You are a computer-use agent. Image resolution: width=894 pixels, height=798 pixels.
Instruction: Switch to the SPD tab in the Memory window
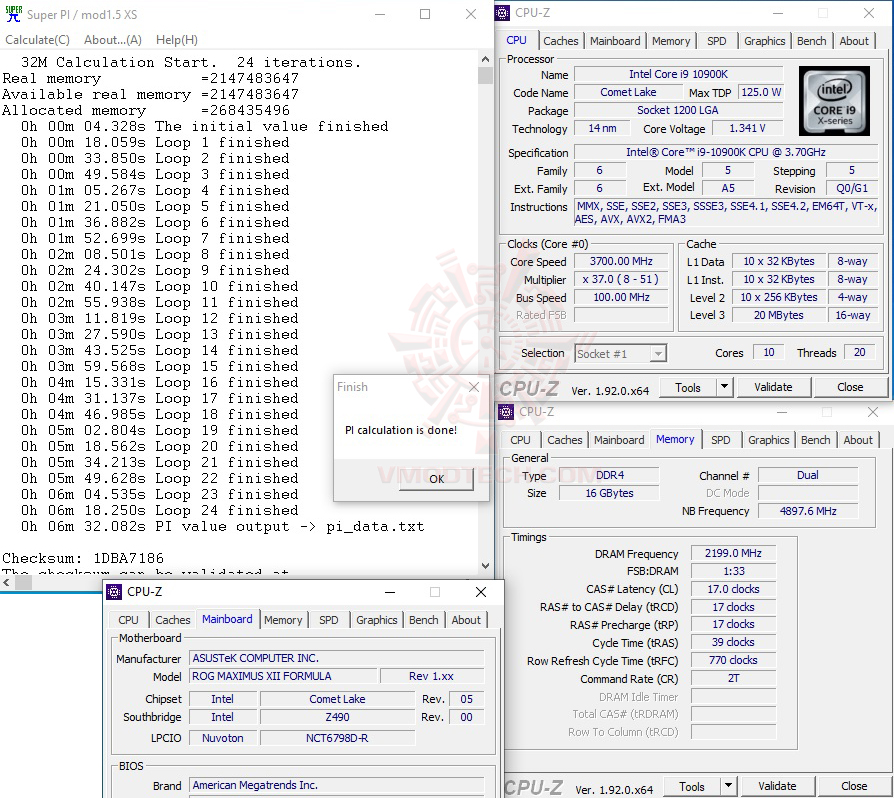pos(722,439)
